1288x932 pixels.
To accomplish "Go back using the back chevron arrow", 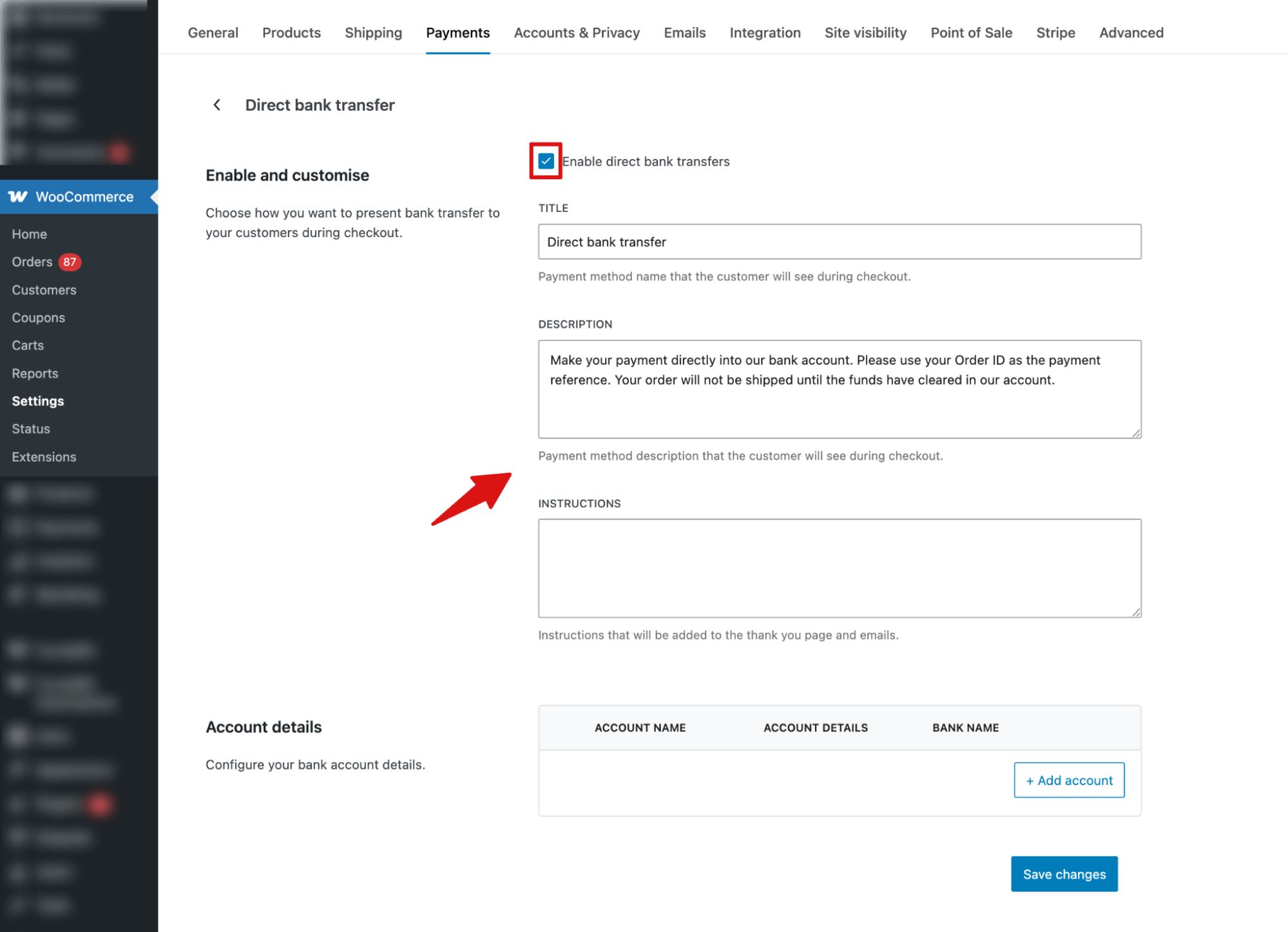I will point(216,104).
